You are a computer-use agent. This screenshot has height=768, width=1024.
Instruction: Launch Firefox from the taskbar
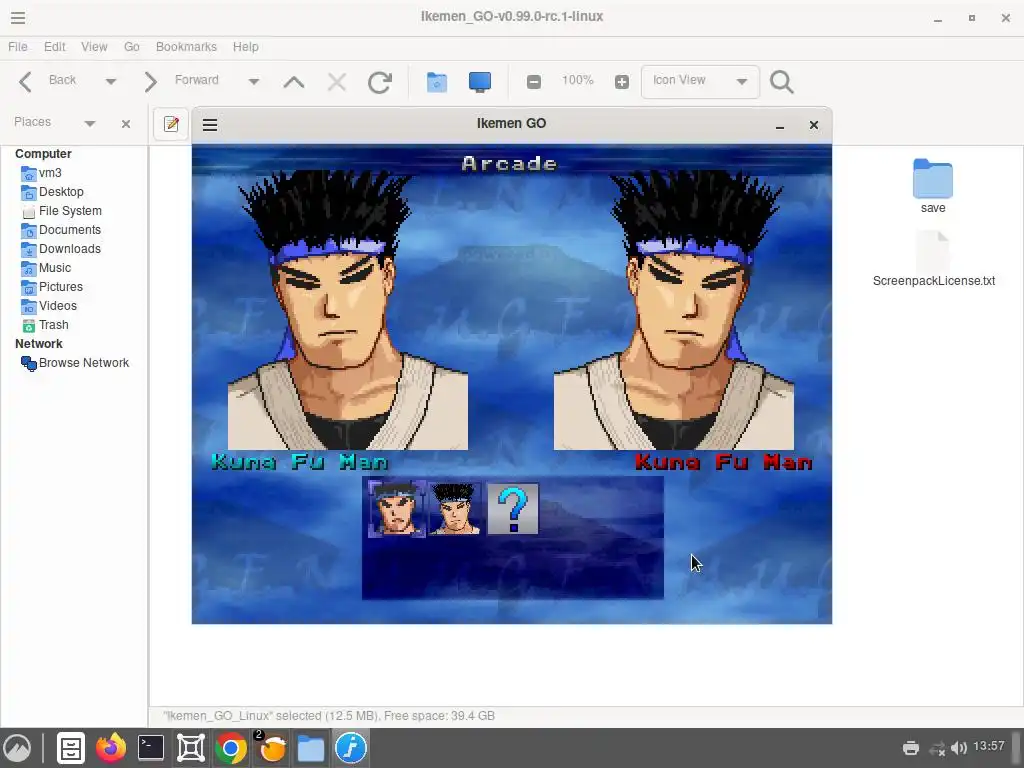tap(111, 748)
